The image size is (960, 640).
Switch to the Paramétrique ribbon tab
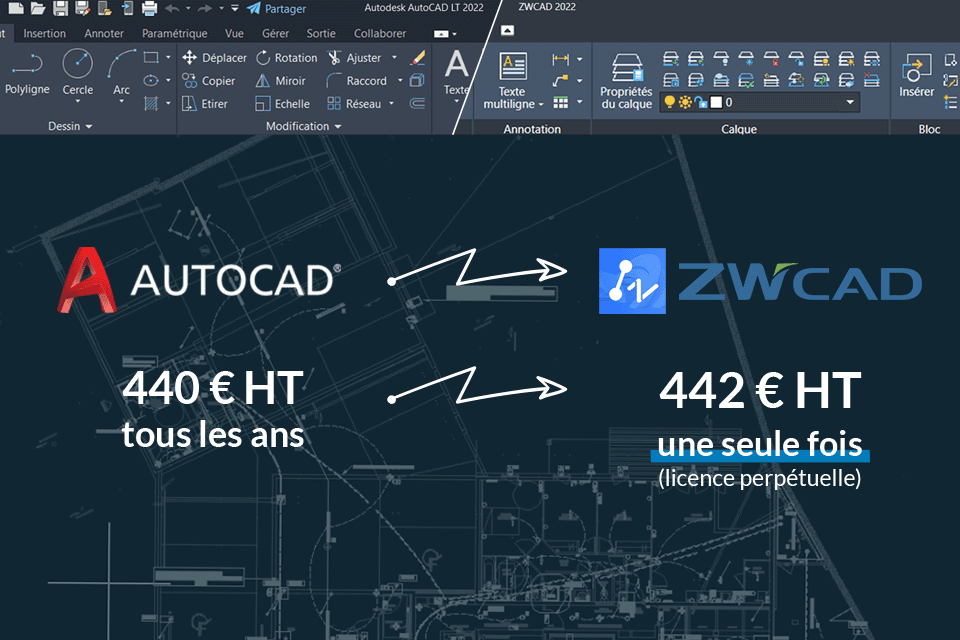tap(174, 34)
